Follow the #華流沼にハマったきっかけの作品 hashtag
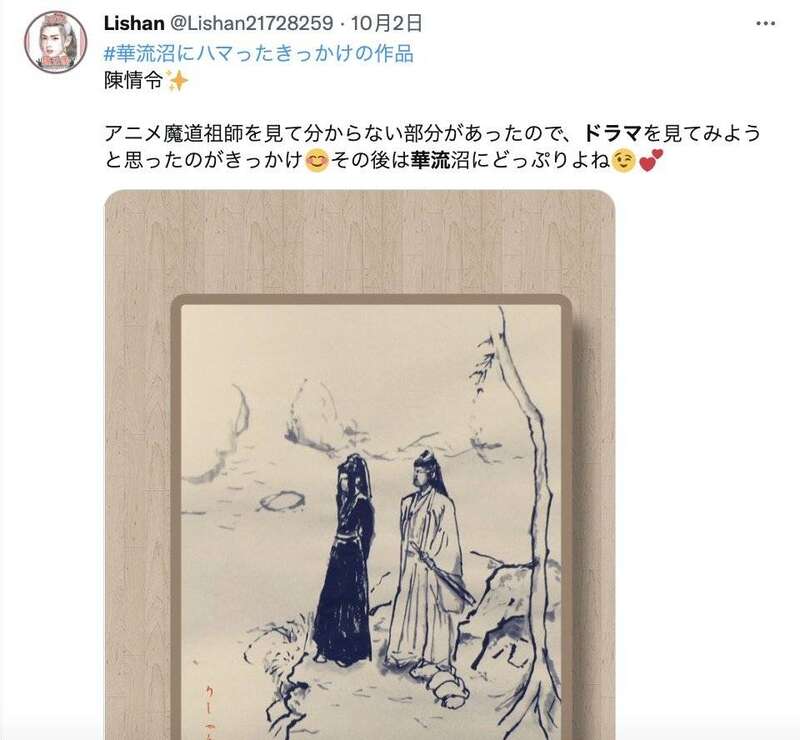The height and width of the screenshot is (740, 800). (x=259, y=53)
